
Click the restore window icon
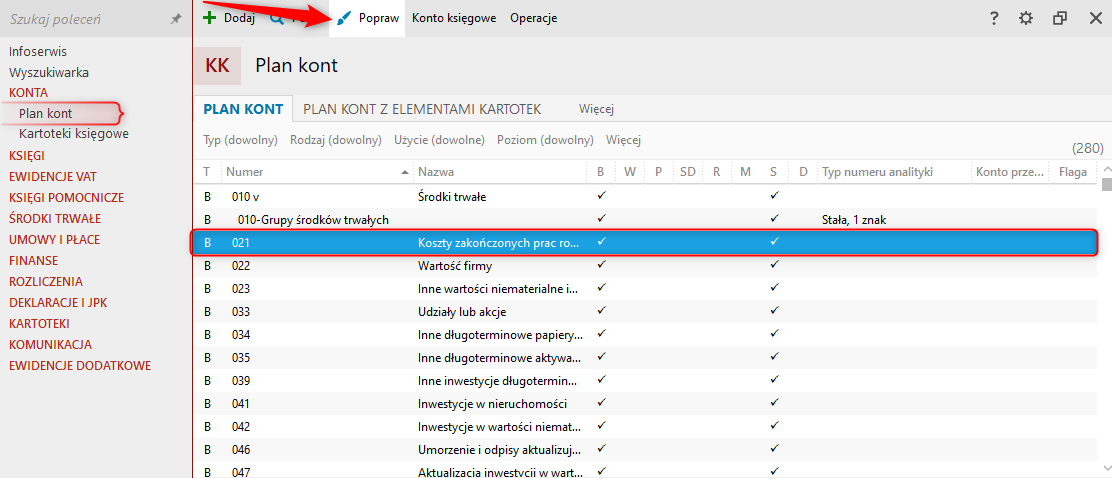[x=1060, y=18]
